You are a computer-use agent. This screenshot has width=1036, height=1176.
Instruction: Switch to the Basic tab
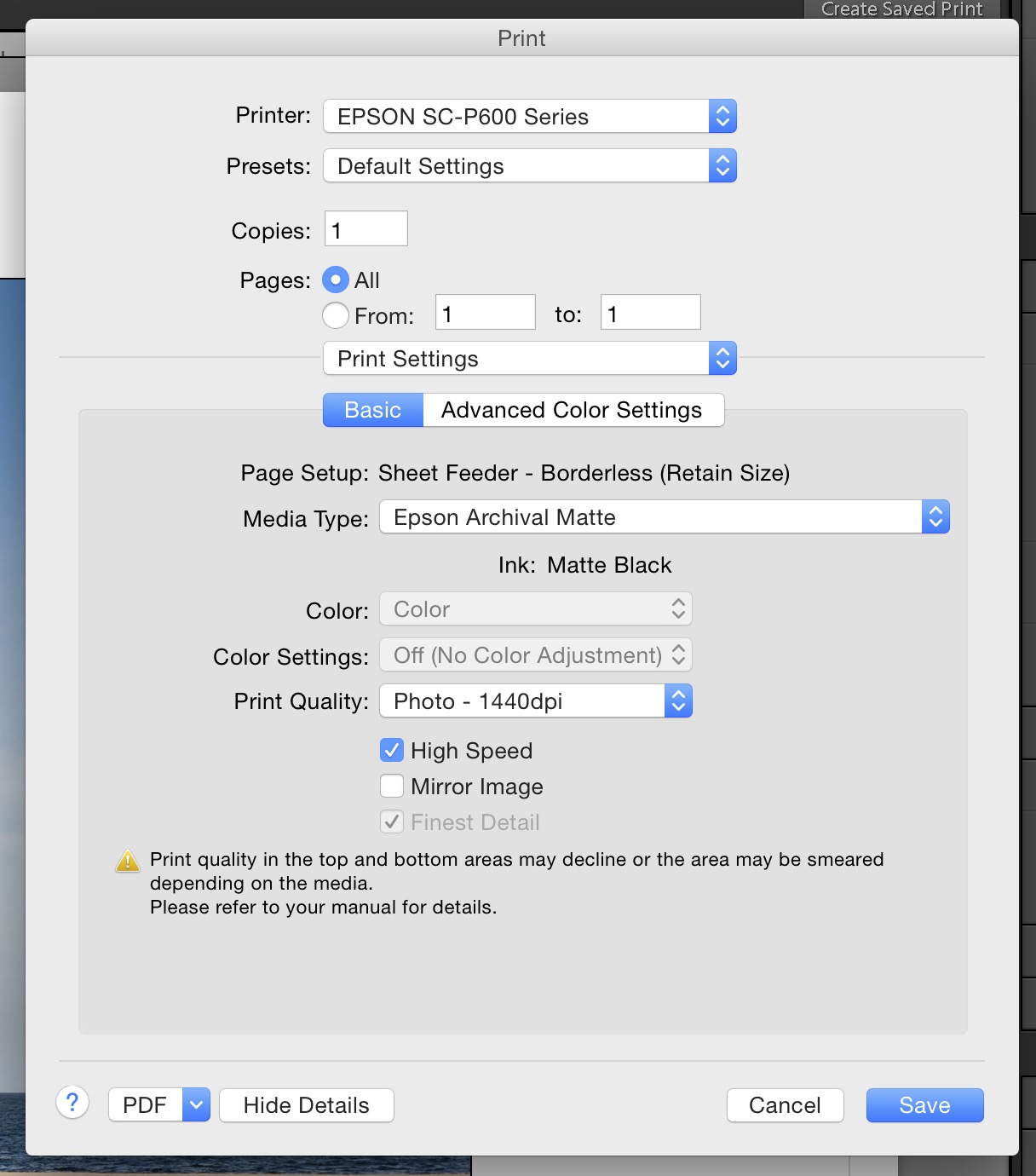tap(373, 410)
